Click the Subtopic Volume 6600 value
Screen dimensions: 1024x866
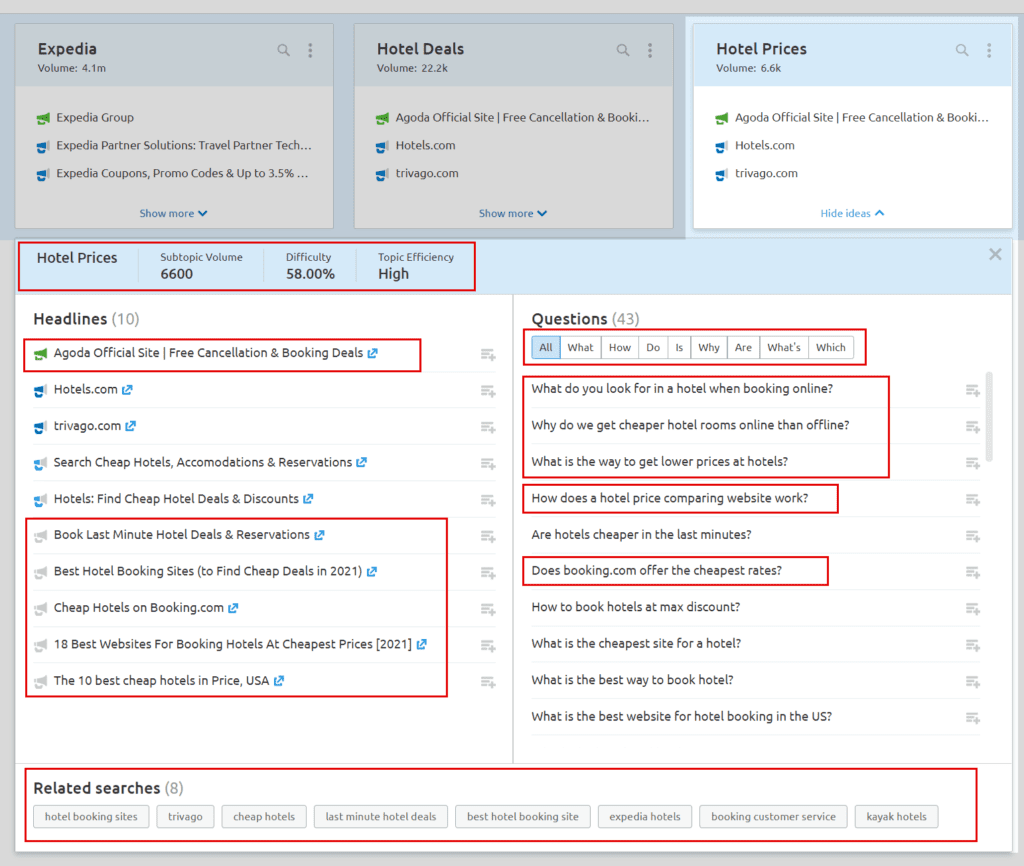(177, 274)
